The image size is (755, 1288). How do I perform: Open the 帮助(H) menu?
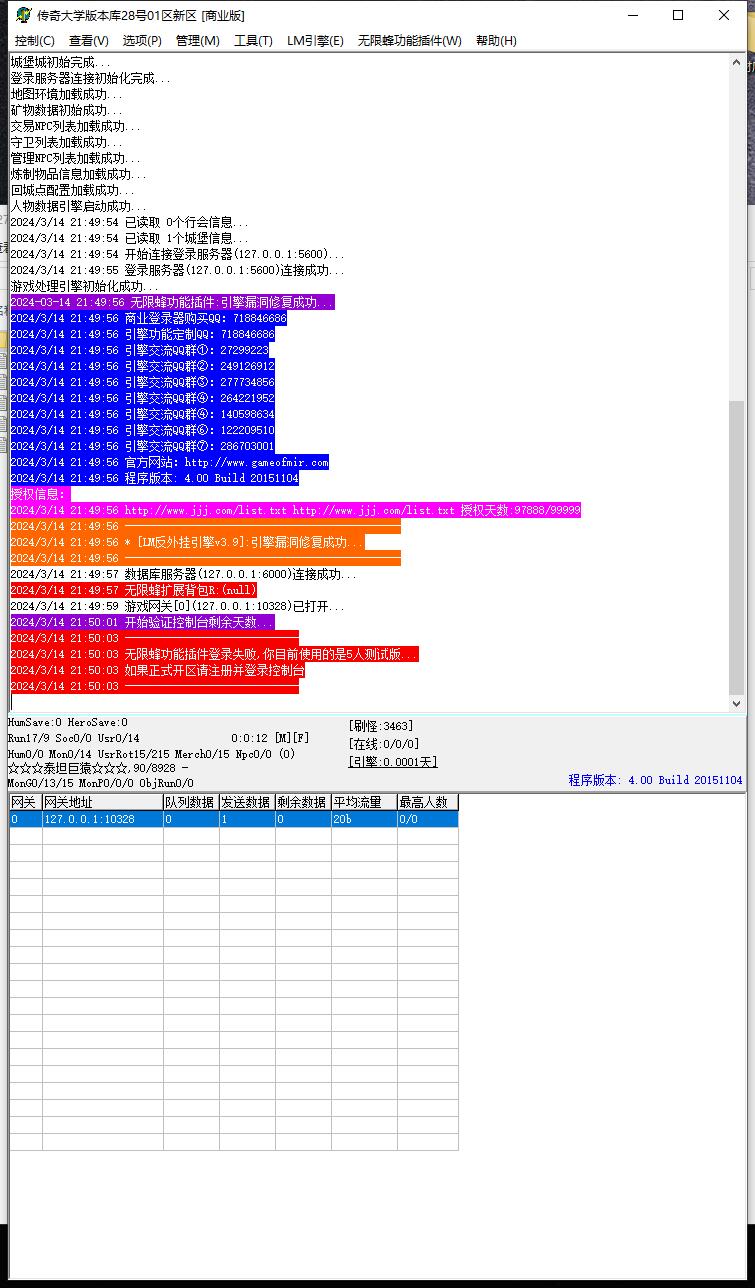click(x=496, y=41)
